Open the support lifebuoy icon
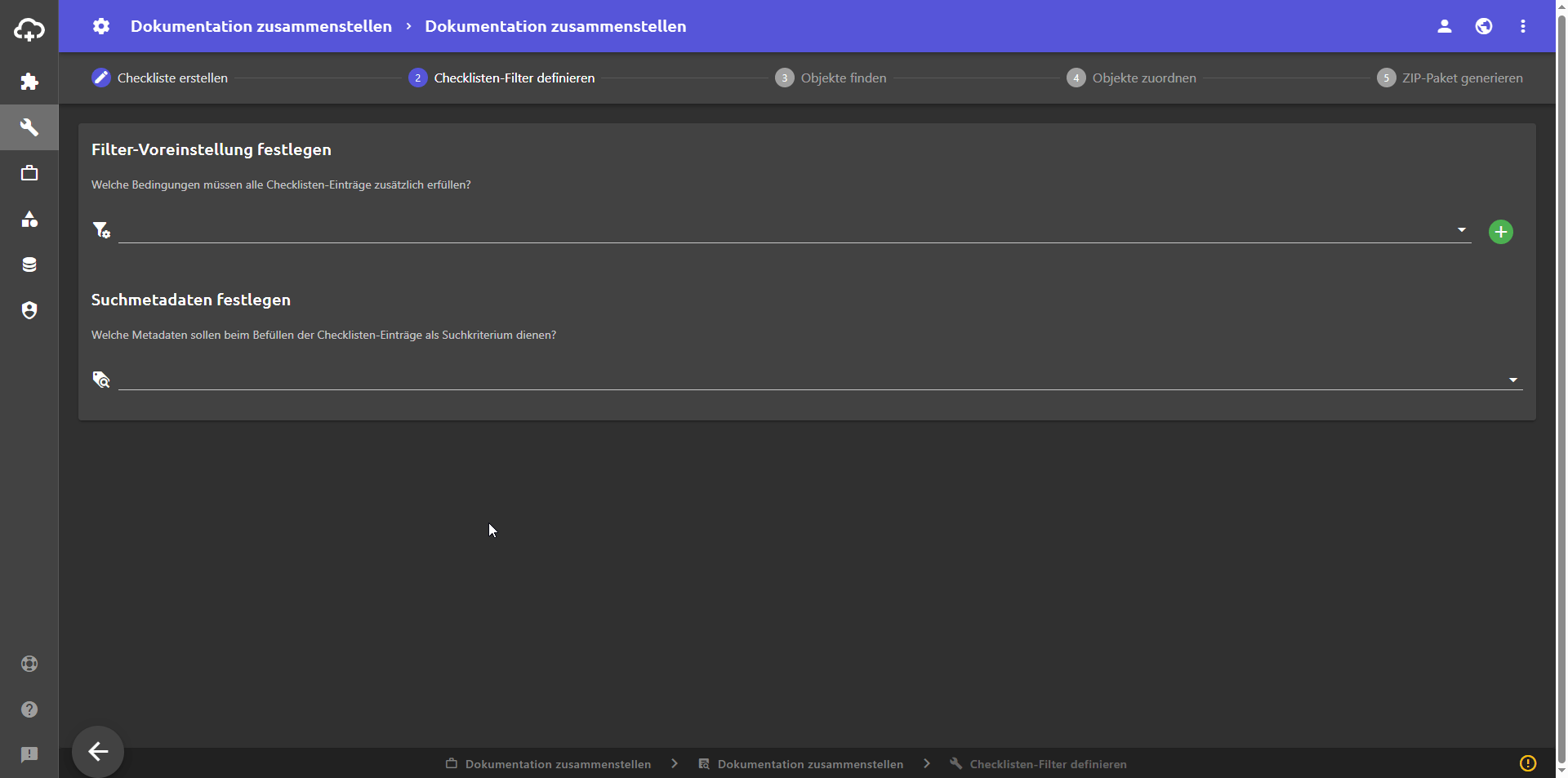This screenshot has height=778, width=1568. pos(29,664)
